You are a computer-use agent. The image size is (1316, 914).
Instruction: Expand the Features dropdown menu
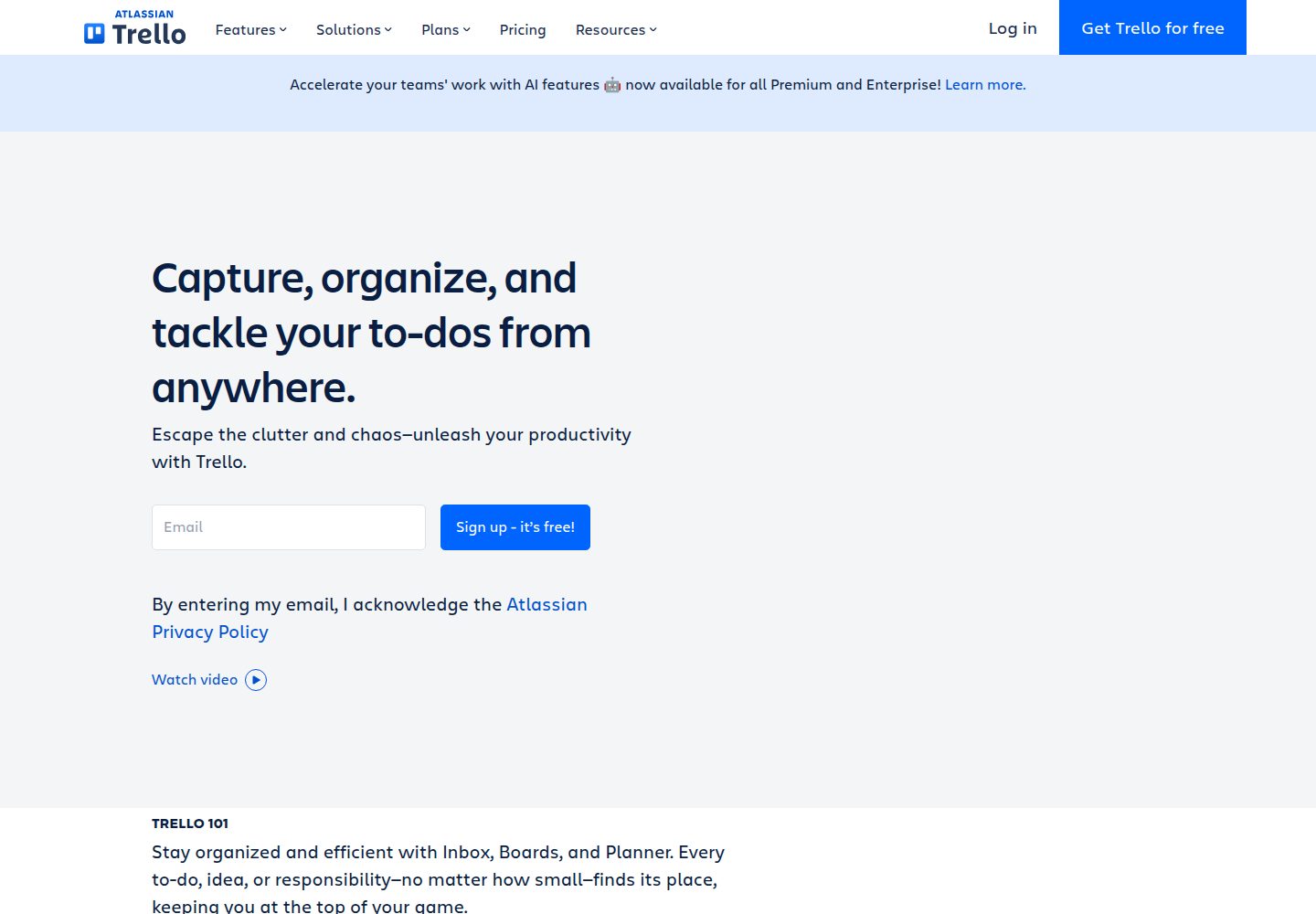[x=250, y=29]
